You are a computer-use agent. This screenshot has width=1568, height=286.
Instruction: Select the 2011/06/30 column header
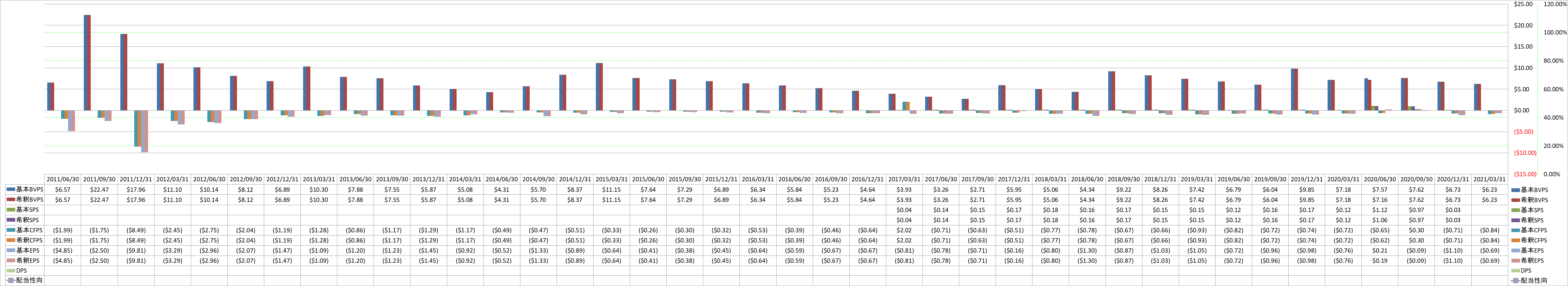[63, 179]
